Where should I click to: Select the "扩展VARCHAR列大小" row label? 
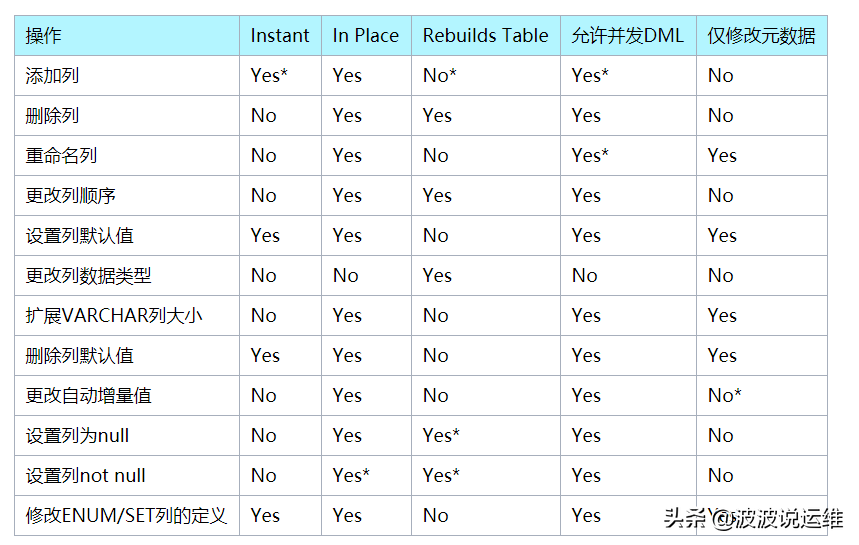point(113,316)
